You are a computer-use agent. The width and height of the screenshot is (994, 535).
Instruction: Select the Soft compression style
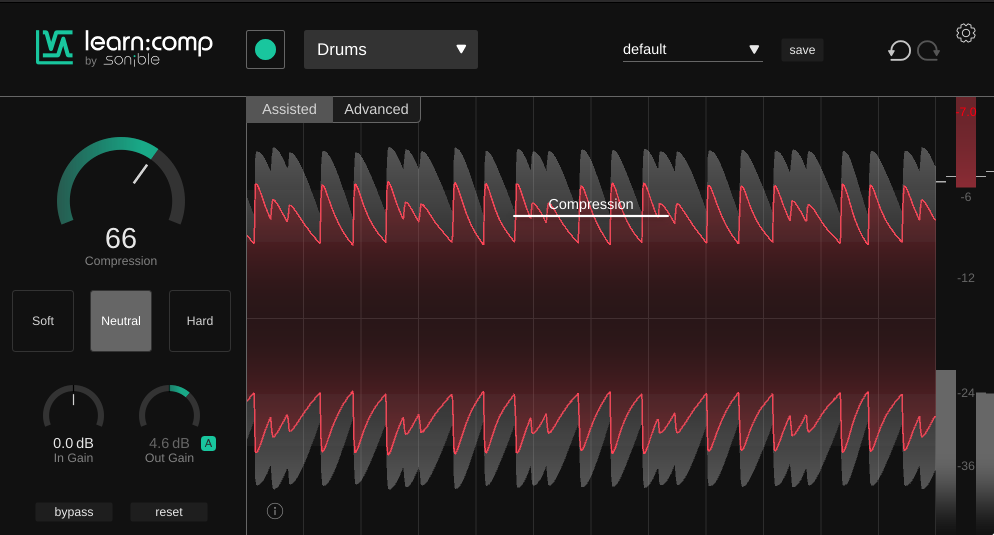coord(43,321)
